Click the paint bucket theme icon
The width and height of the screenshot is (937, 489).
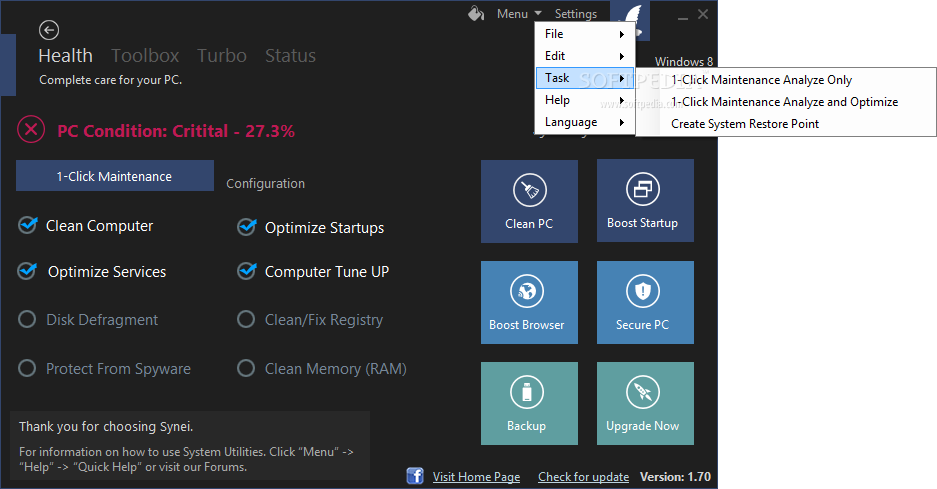tap(476, 13)
